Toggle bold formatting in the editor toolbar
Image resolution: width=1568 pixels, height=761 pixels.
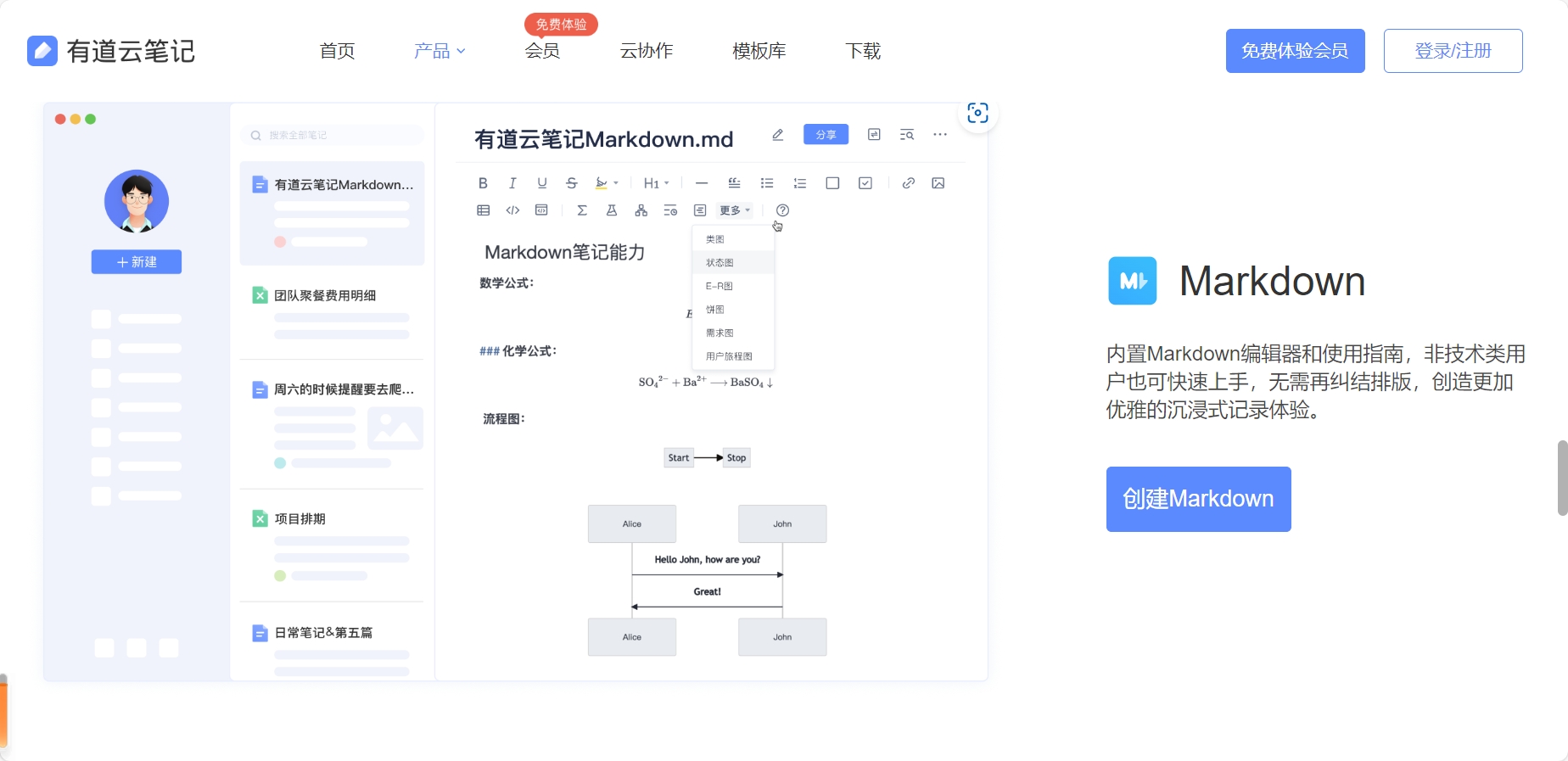[x=483, y=183]
